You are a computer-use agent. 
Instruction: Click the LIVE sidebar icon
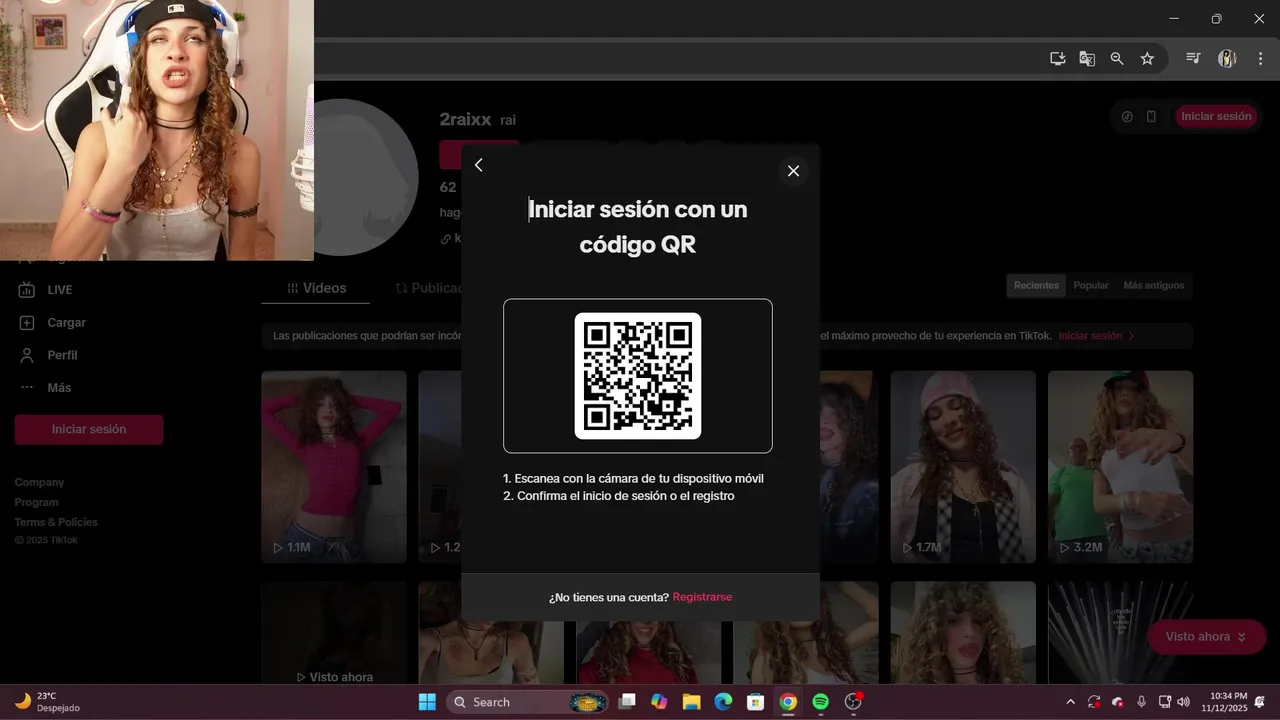tap(27, 290)
